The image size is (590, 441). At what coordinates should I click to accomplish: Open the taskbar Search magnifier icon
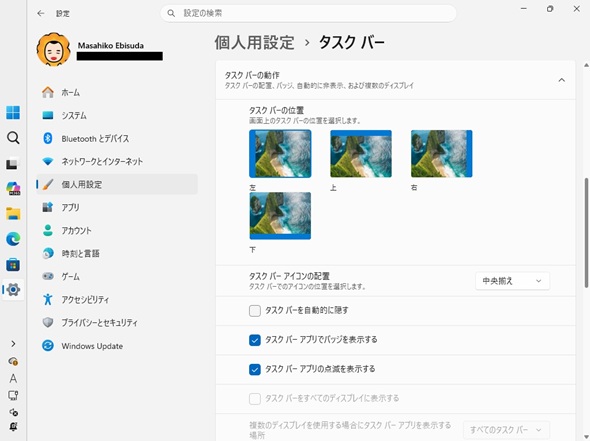[x=13, y=138]
